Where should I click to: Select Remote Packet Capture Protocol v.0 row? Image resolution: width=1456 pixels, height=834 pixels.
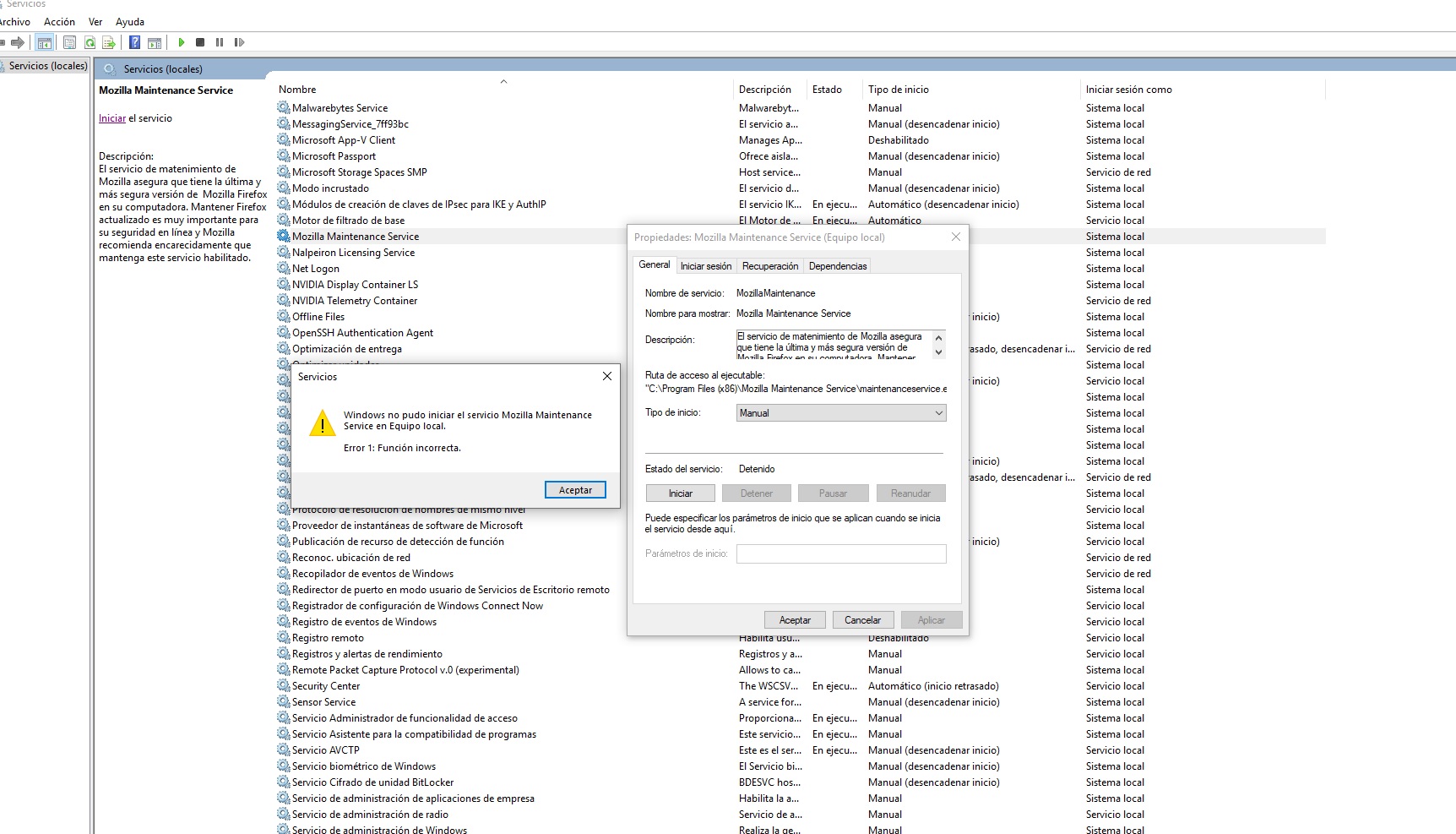[x=800, y=669]
